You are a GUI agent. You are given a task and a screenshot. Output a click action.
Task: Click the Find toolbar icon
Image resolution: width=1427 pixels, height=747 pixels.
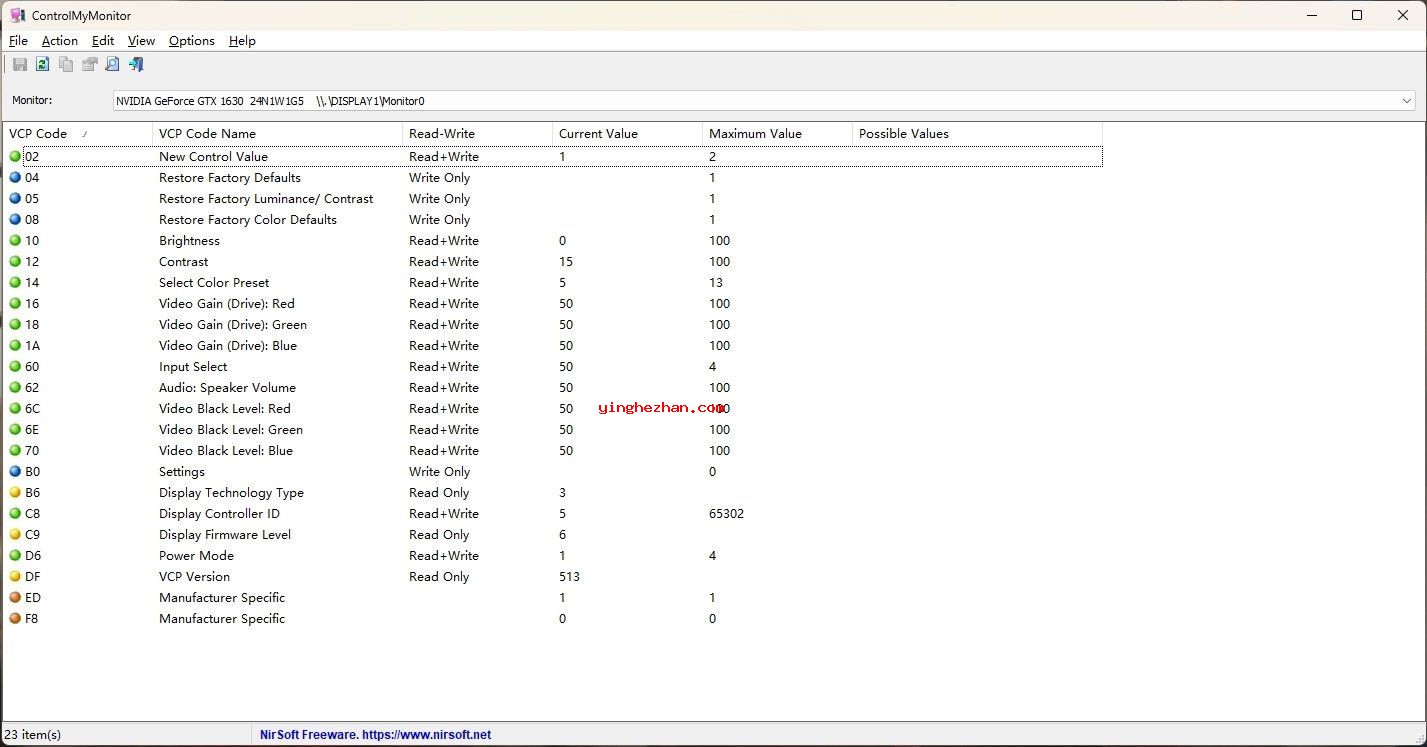tap(112, 64)
